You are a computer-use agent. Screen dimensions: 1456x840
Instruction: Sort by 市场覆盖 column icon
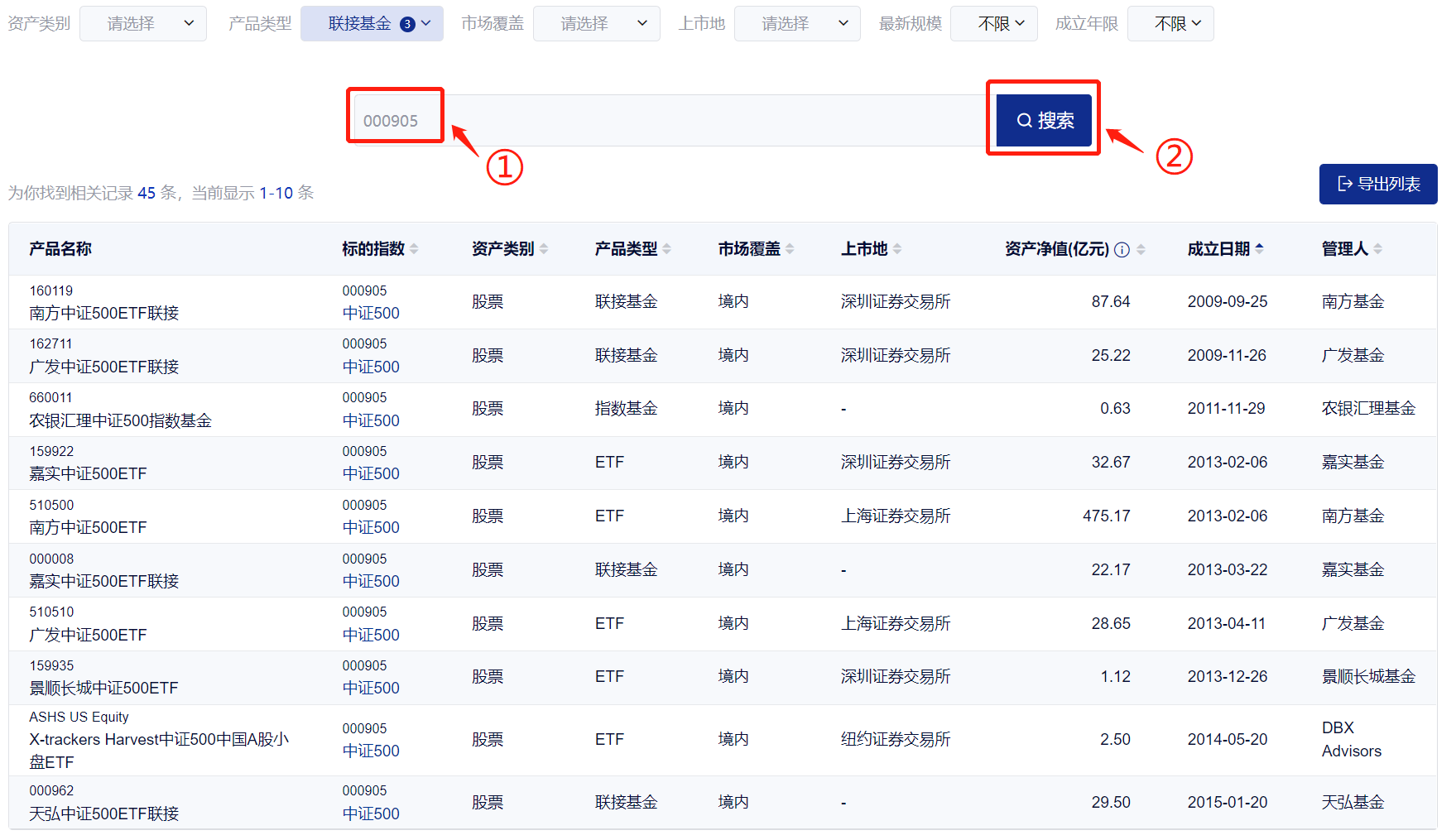790,249
